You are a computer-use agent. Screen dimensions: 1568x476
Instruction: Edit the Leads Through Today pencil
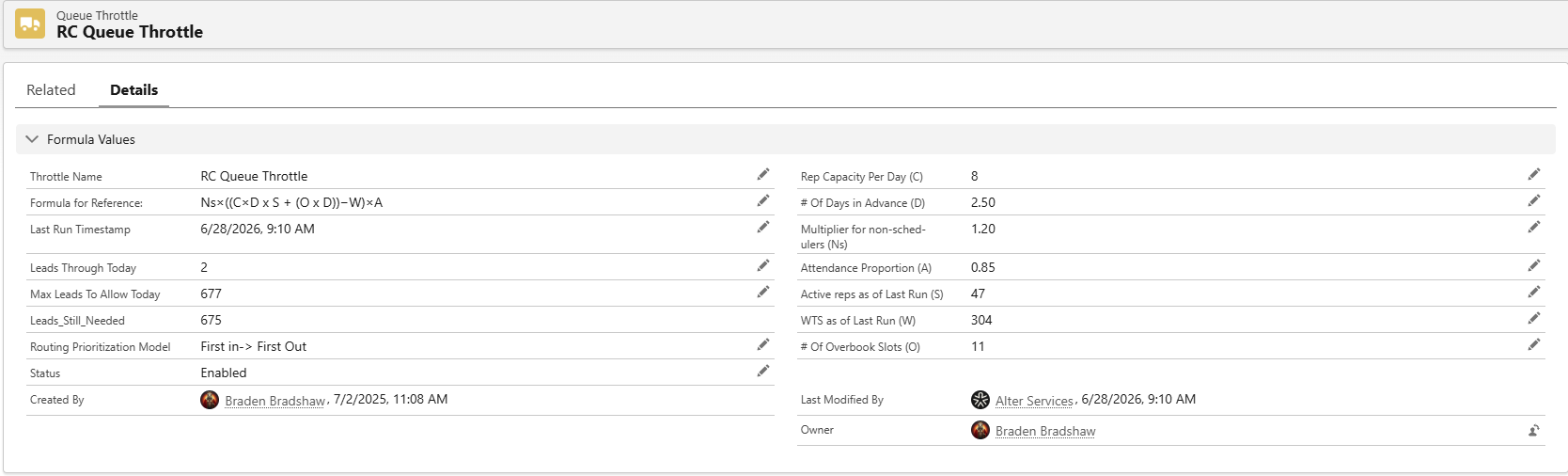click(x=763, y=265)
